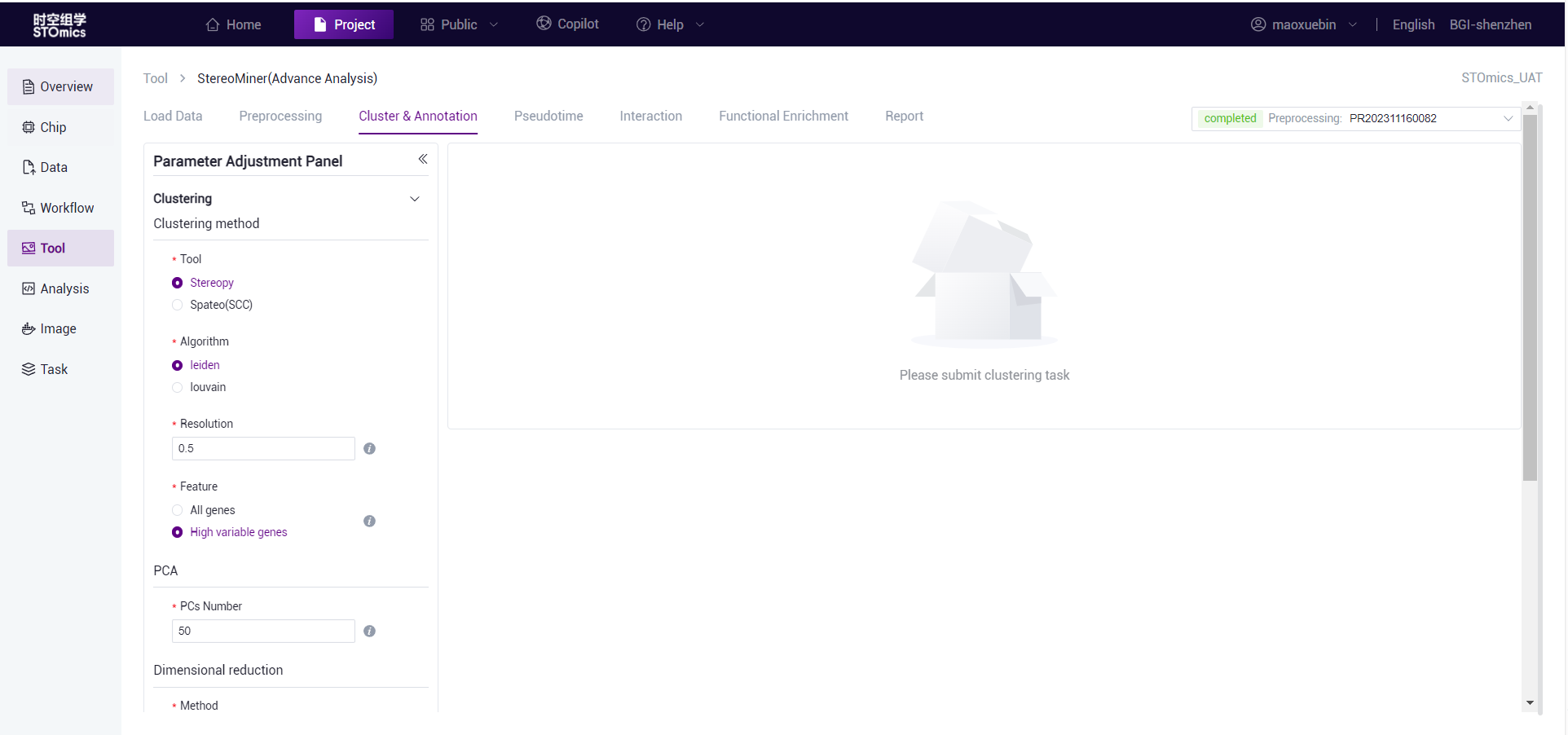
Task: Click the Tool breadcrumb link
Action: [155, 78]
